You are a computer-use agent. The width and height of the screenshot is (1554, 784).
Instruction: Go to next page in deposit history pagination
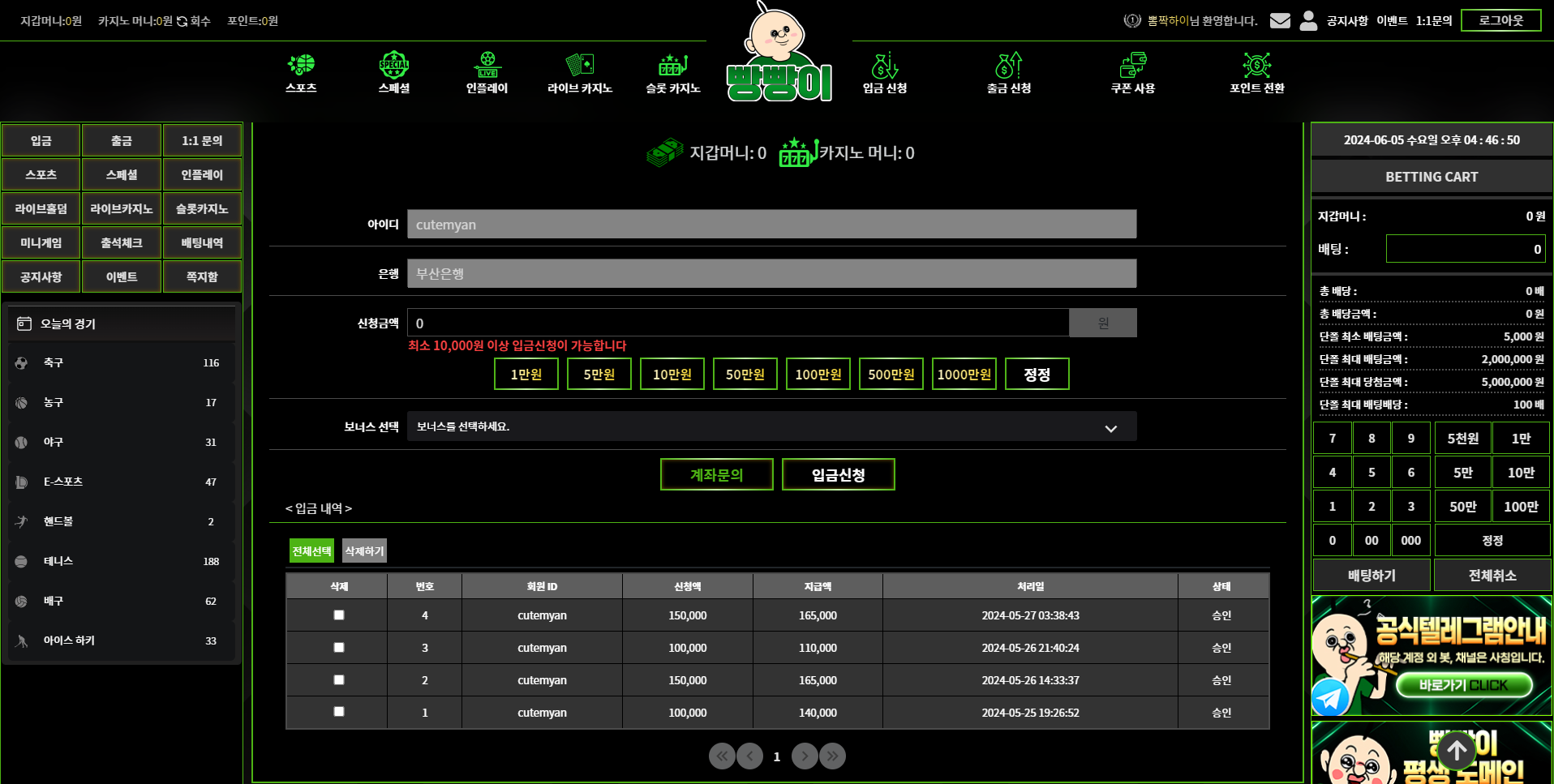click(x=804, y=756)
